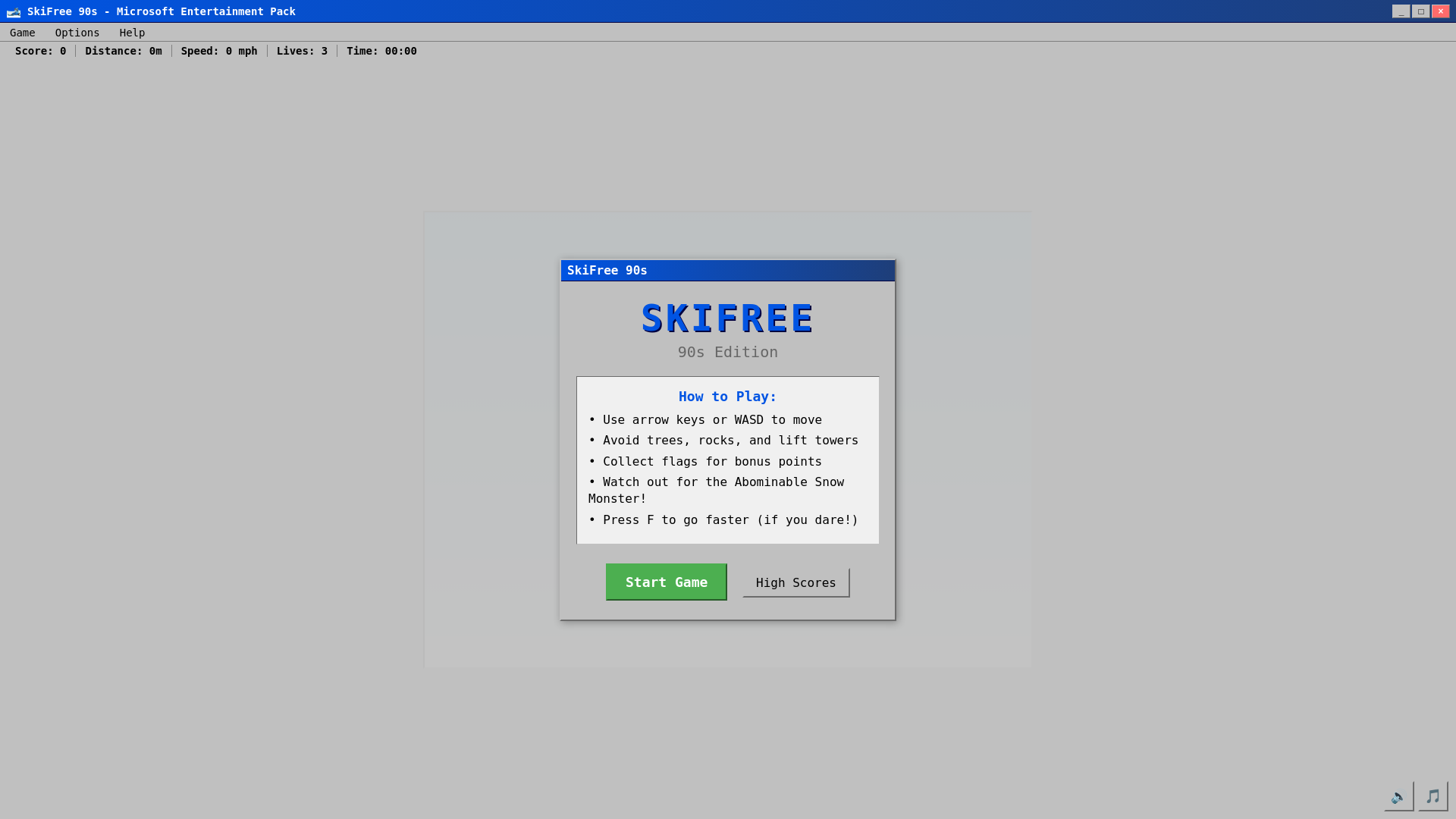This screenshot has height=819, width=1456.
Task: Open the Game menu
Action: [23, 33]
